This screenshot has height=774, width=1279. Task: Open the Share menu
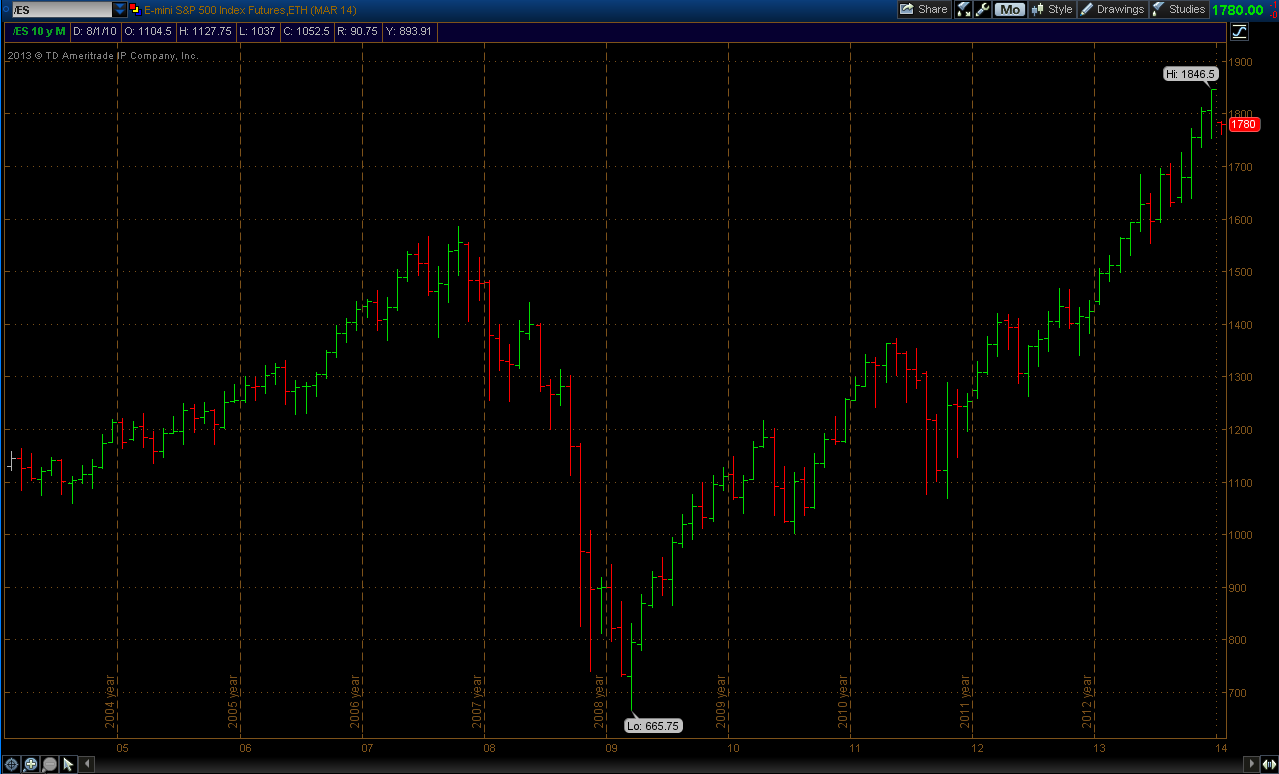coord(923,9)
